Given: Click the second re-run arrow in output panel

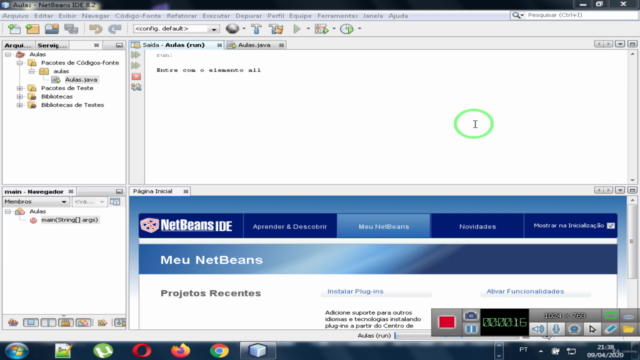Looking at the screenshot, I should pyautogui.click(x=136, y=65).
